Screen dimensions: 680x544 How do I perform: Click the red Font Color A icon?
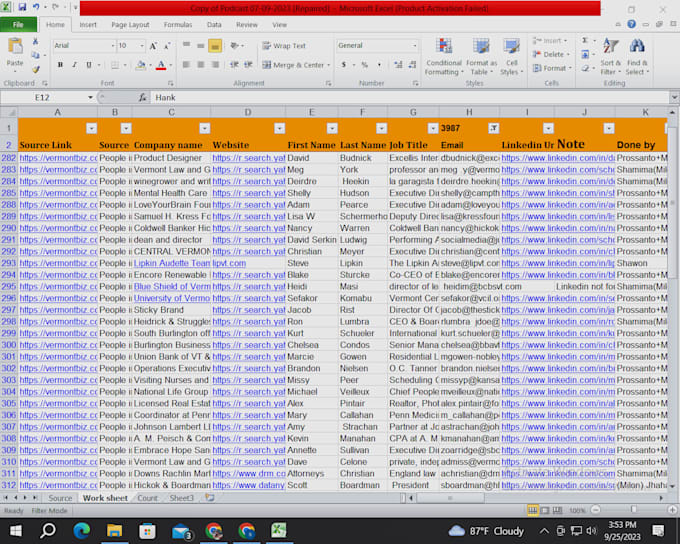pos(161,65)
